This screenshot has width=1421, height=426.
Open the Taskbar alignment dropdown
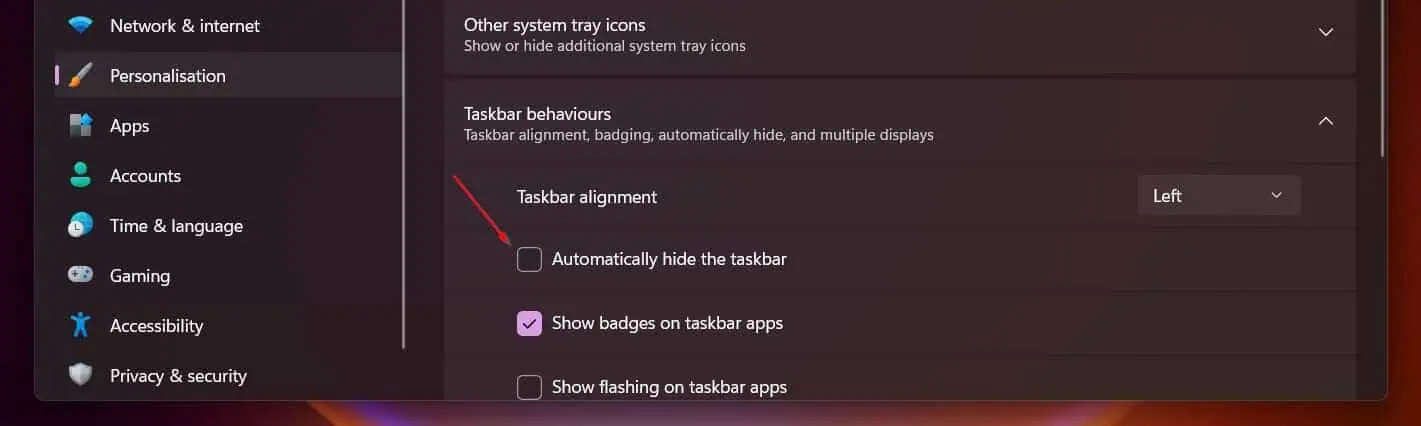pyautogui.click(x=1219, y=196)
